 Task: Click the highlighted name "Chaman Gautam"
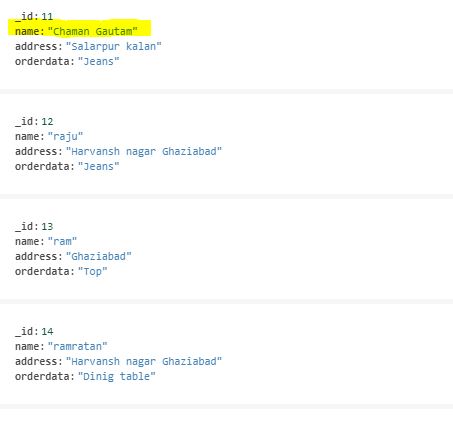(93, 31)
